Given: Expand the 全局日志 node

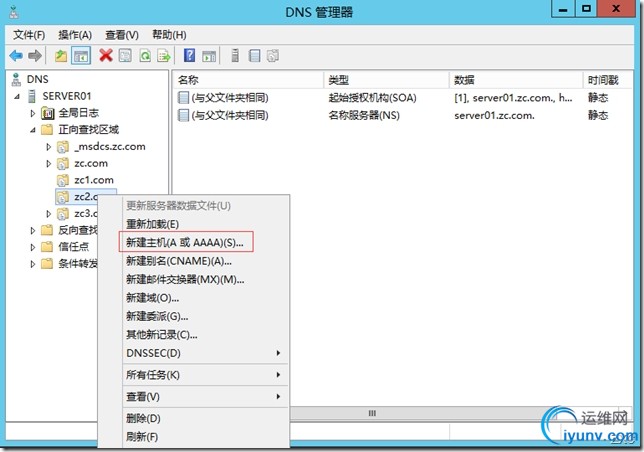Looking at the screenshot, I should point(33,113).
